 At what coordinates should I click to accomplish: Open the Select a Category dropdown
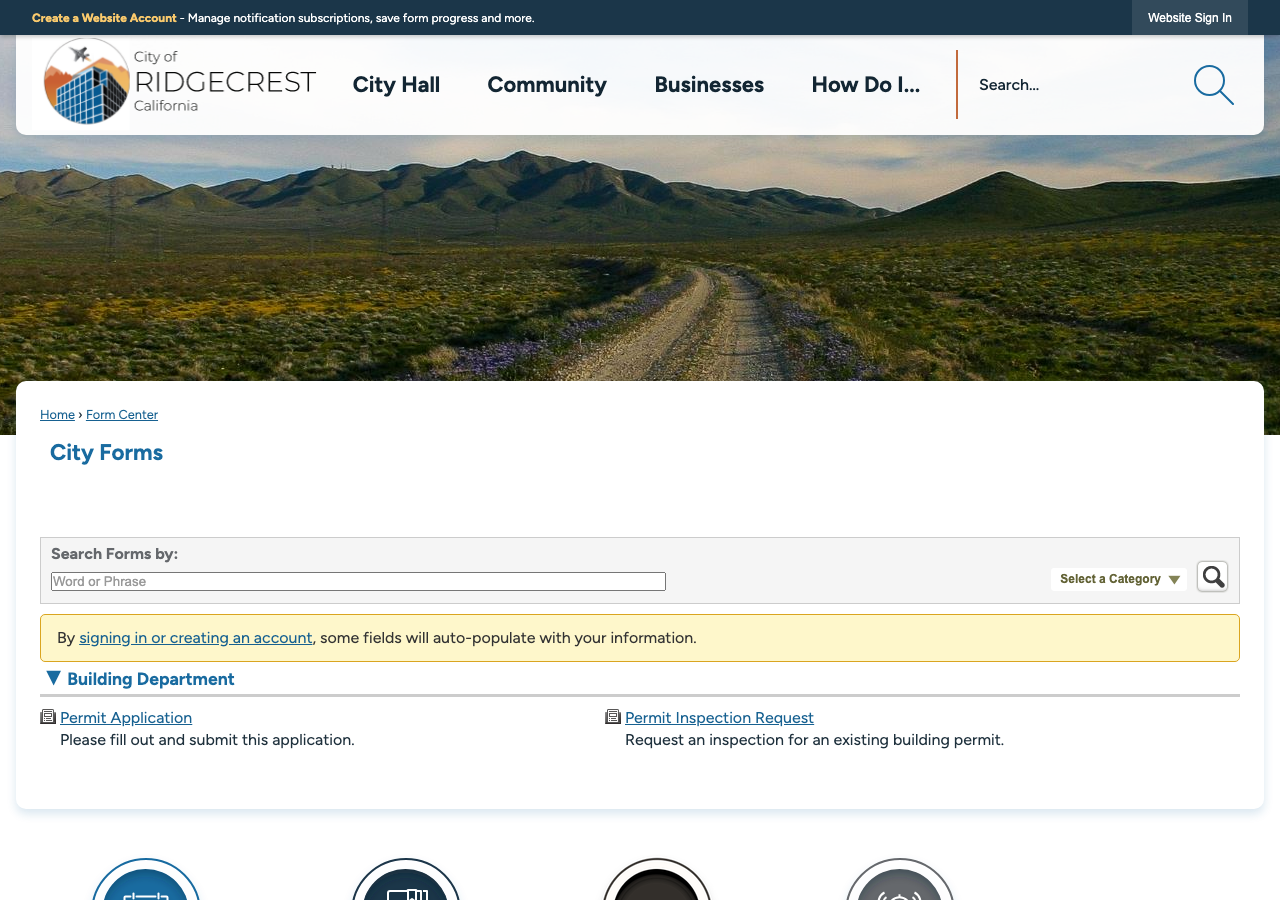click(1119, 579)
